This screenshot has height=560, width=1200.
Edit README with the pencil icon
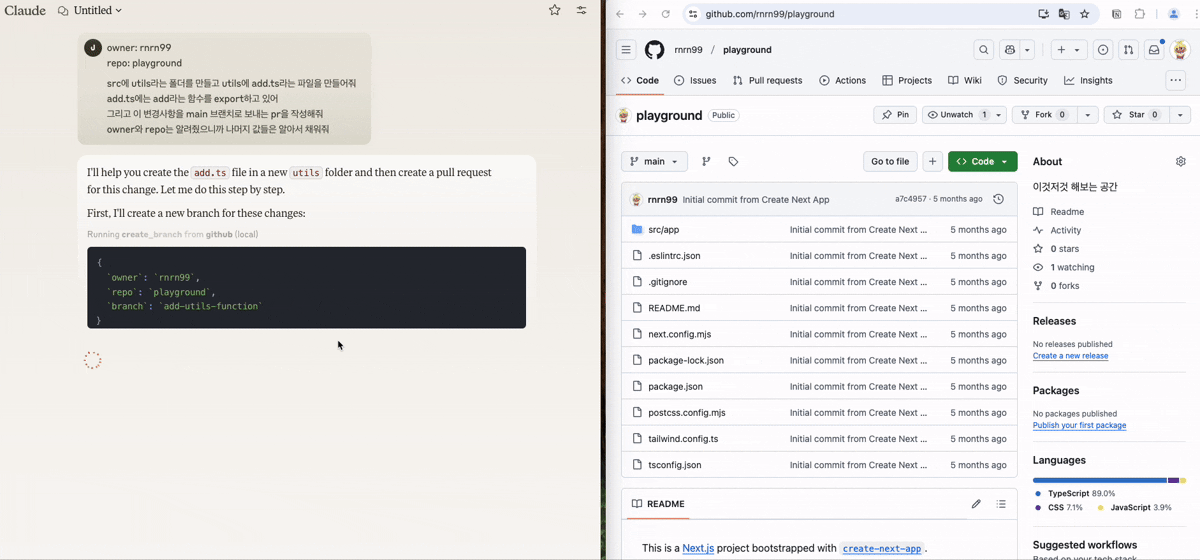click(x=976, y=504)
